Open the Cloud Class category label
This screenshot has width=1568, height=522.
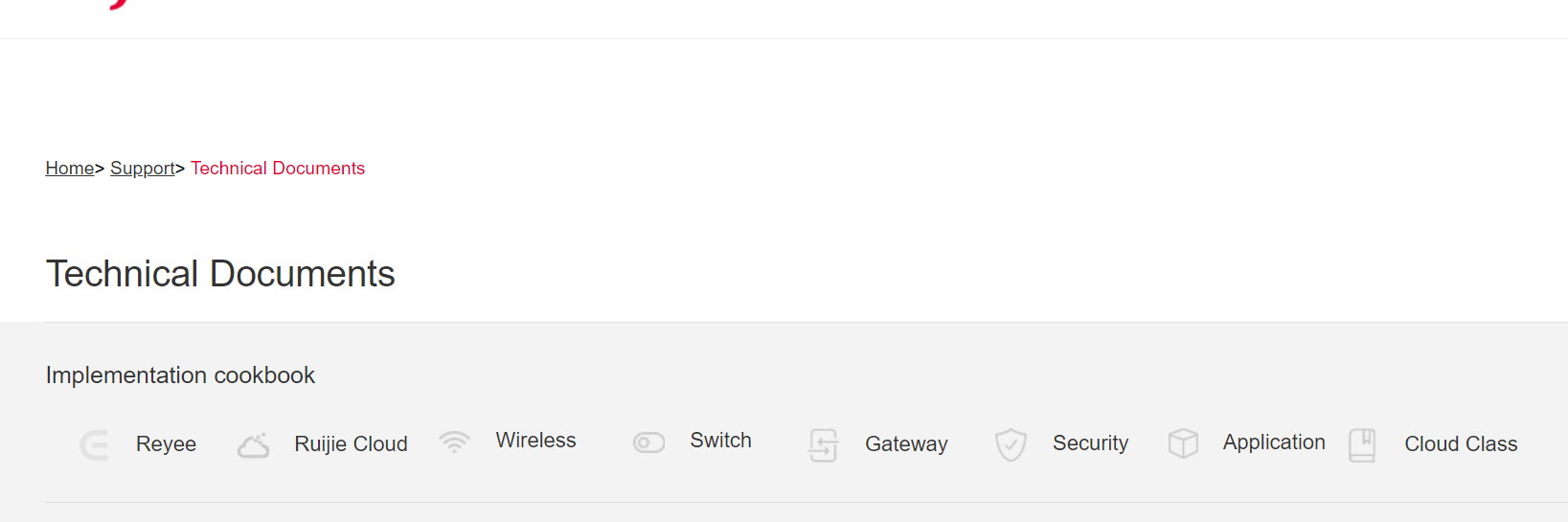click(1461, 444)
